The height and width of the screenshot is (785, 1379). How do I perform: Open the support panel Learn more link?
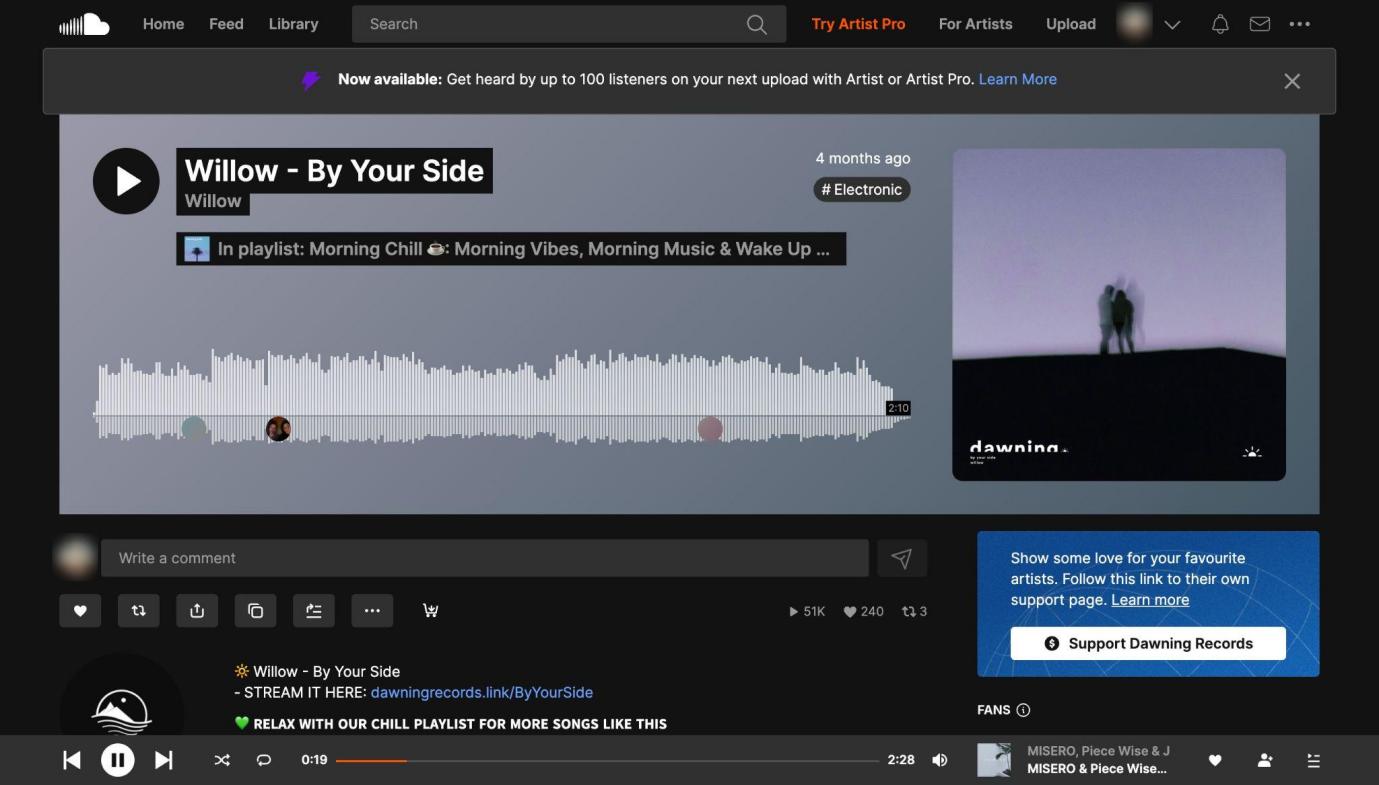1150,600
